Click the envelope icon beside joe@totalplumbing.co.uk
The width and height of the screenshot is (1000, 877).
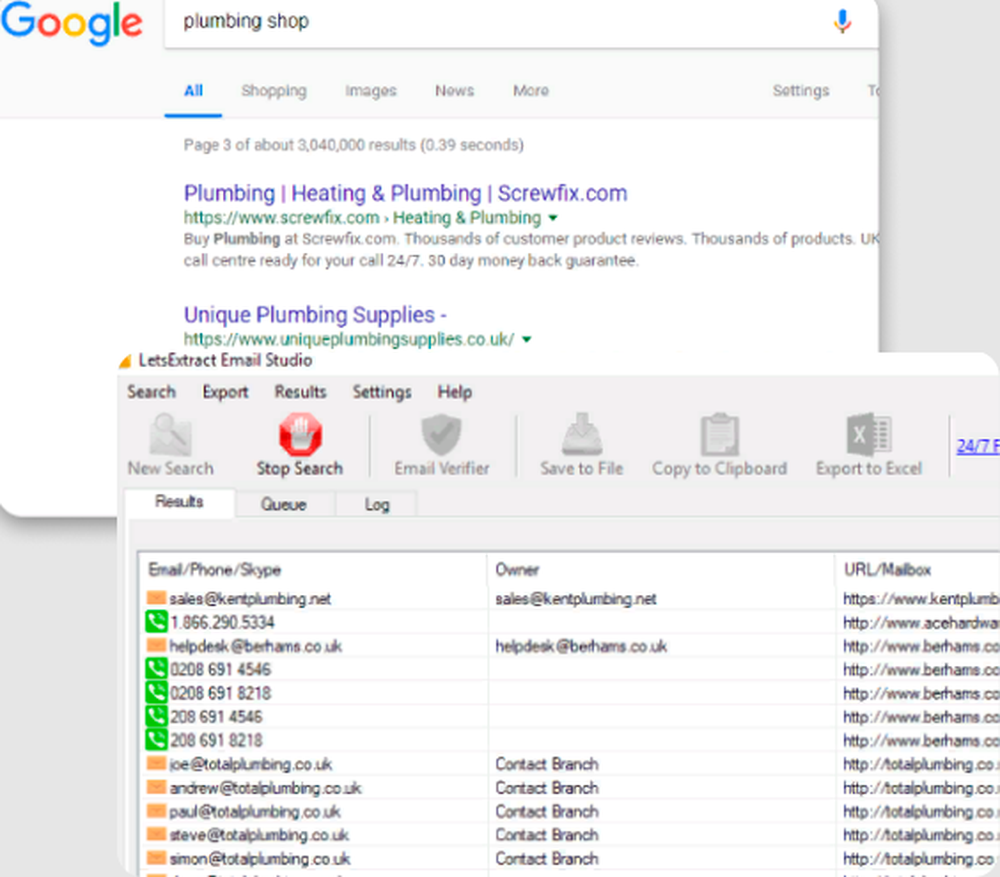pos(156,763)
